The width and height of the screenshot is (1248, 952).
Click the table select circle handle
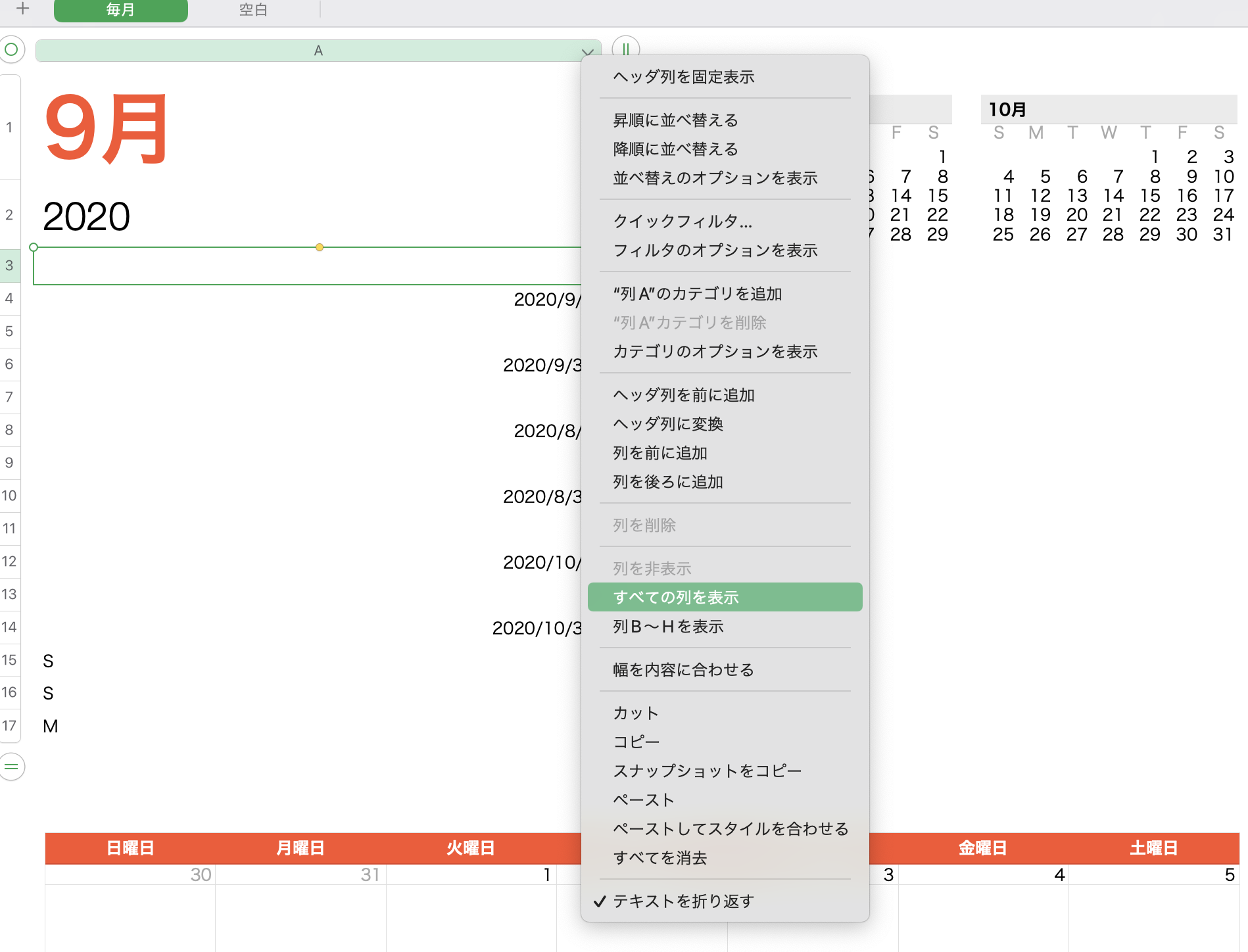coord(11,50)
